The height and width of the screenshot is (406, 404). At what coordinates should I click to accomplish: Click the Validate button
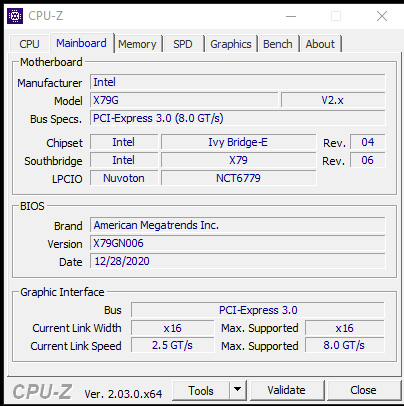tap(286, 390)
